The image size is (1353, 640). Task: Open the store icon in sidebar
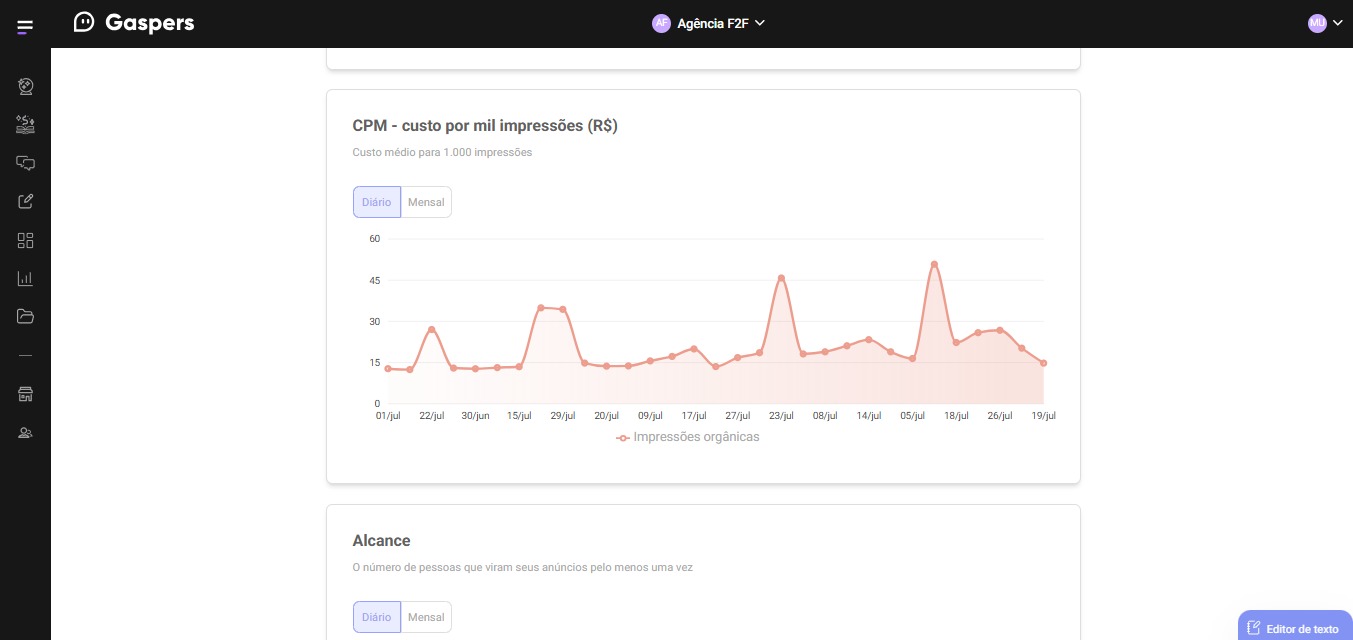point(26,394)
